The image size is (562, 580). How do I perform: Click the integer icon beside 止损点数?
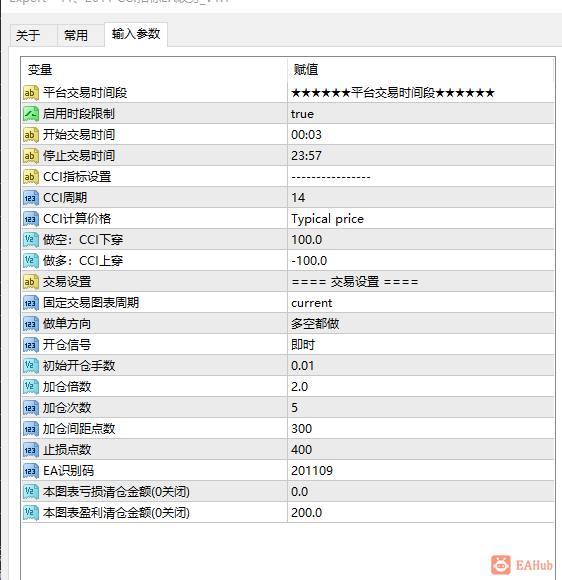pos(31,450)
